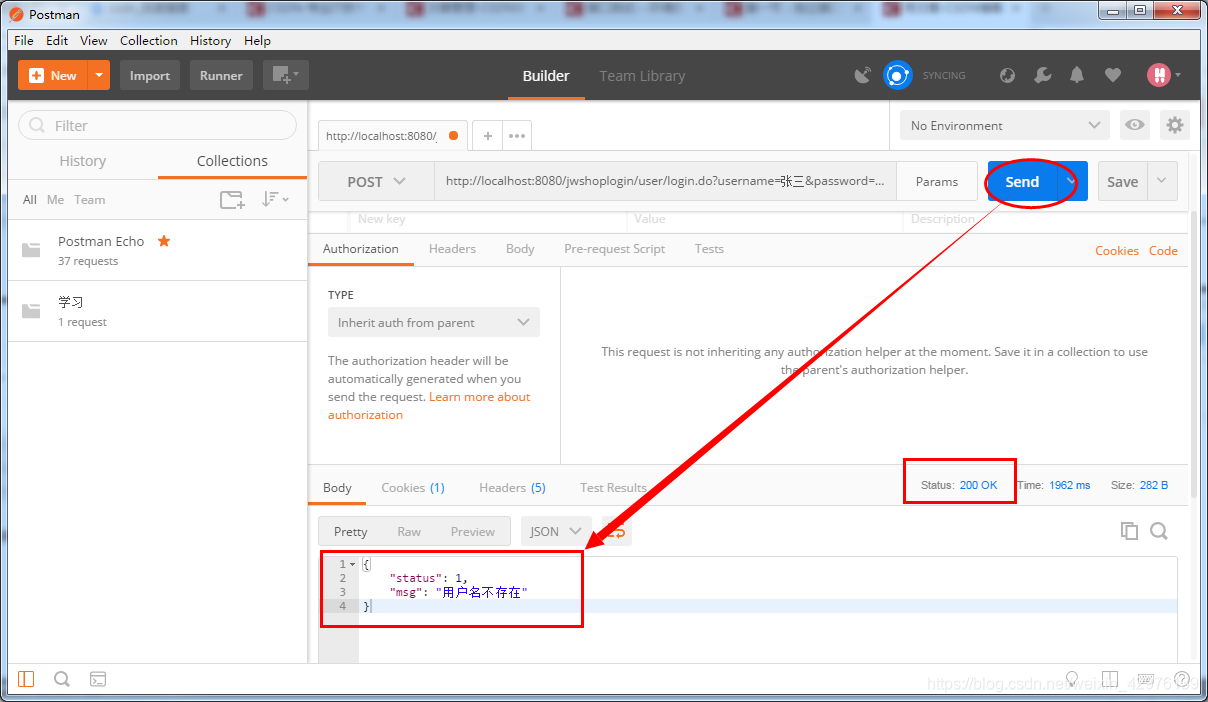Image resolution: width=1208 pixels, height=702 pixels.
Task: Click the blue sync status icon
Action: point(898,75)
